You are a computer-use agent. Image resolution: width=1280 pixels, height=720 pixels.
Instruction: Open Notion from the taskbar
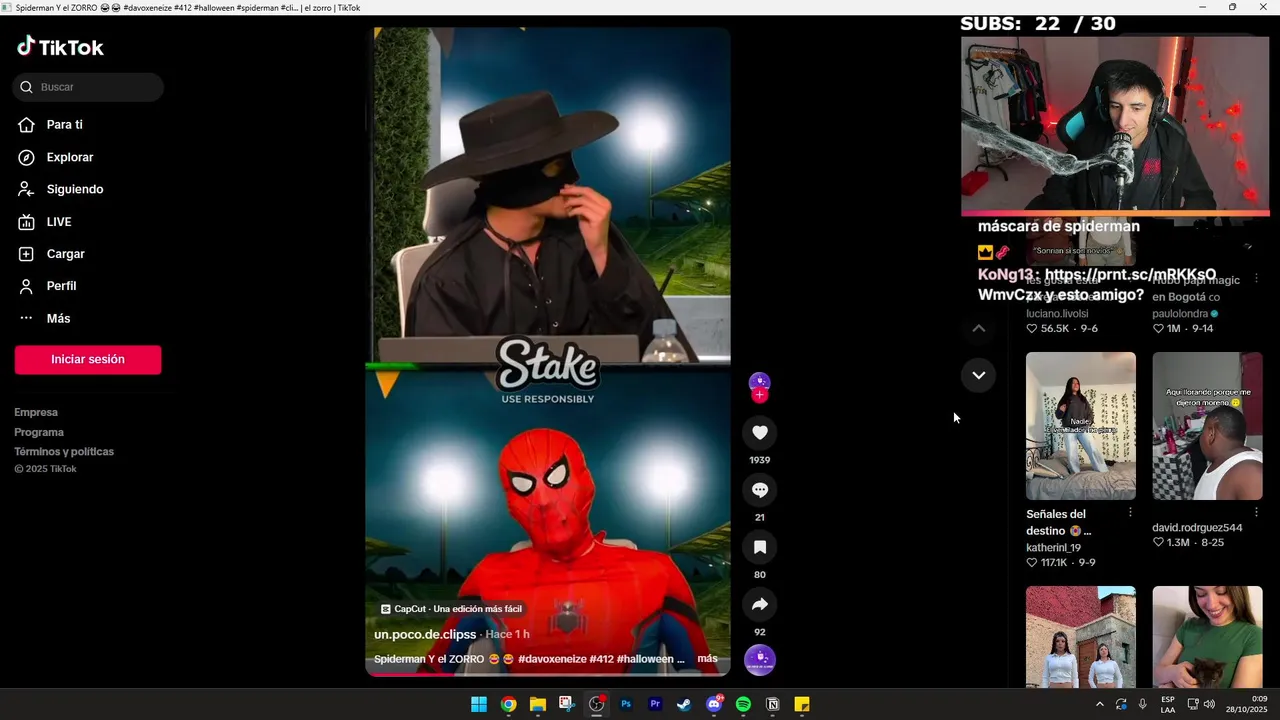click(x=773, y=704)
